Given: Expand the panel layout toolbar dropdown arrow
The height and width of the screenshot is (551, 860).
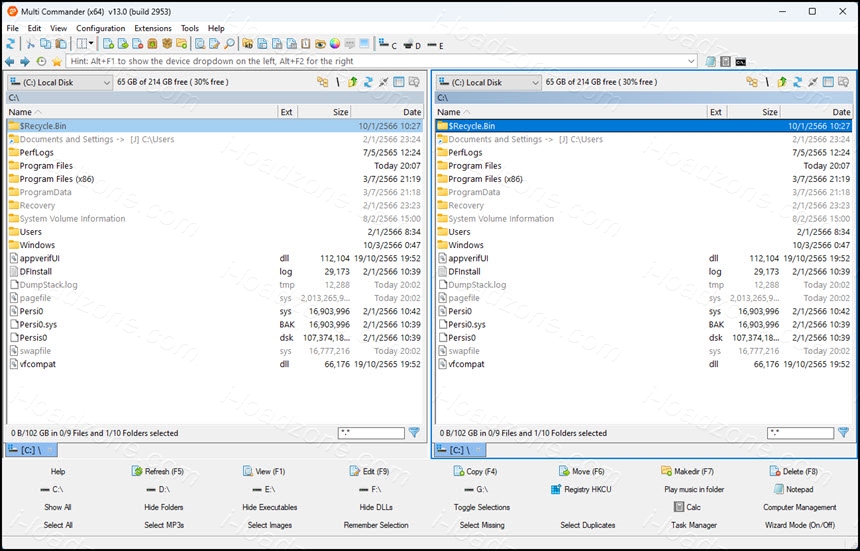Looking at the screenshot, I should click(91, 44).
